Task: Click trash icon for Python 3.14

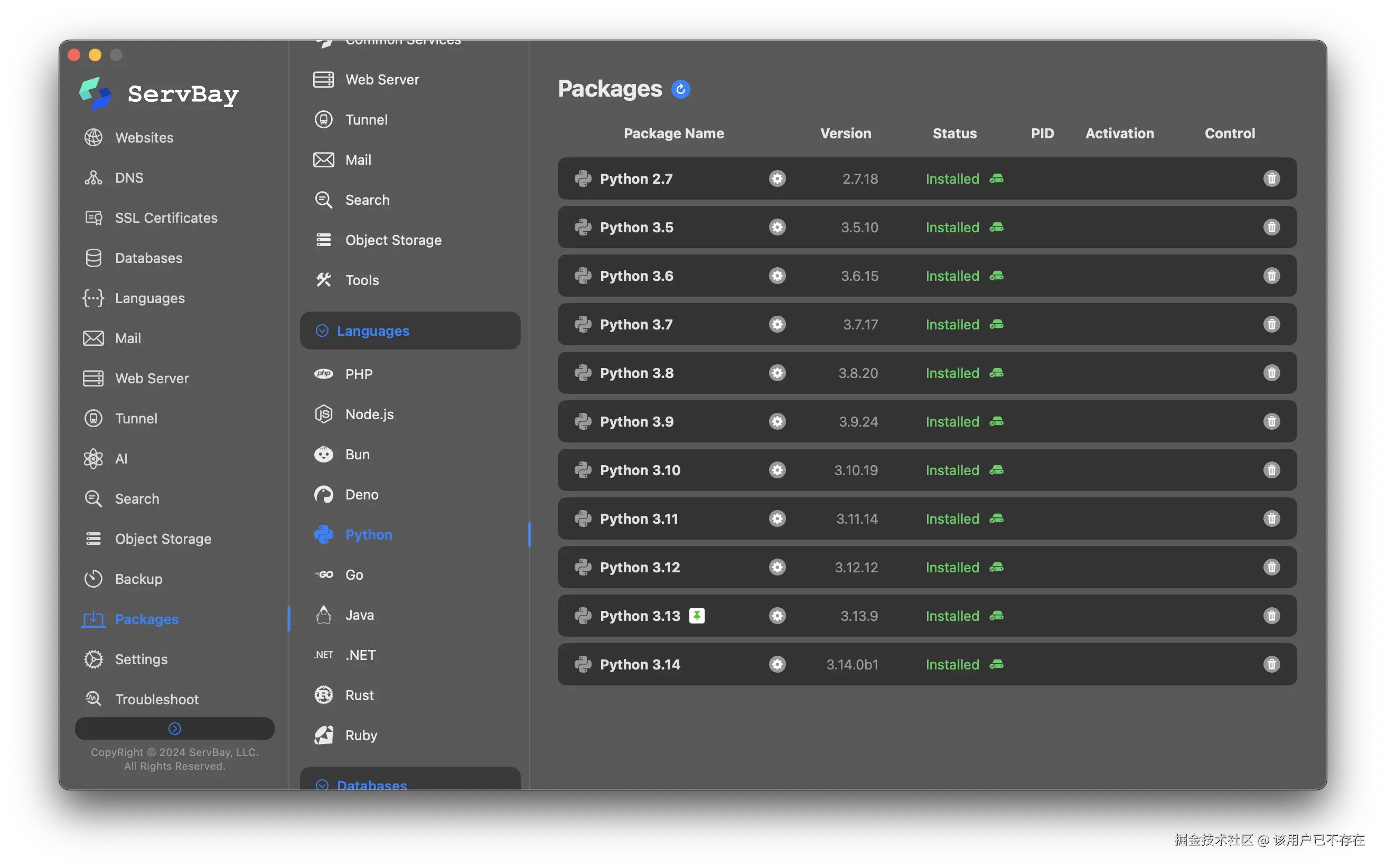Action: click(1271, 664)
